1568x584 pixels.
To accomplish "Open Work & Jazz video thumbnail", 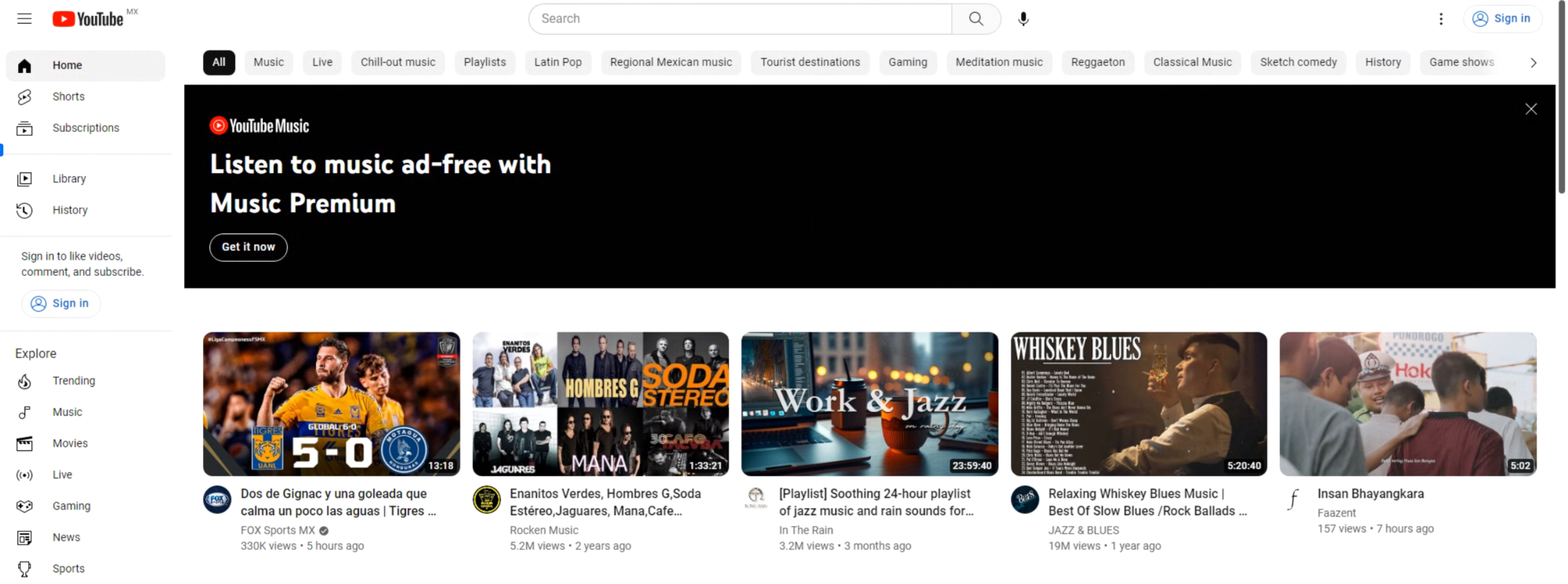I will point(869,404).
